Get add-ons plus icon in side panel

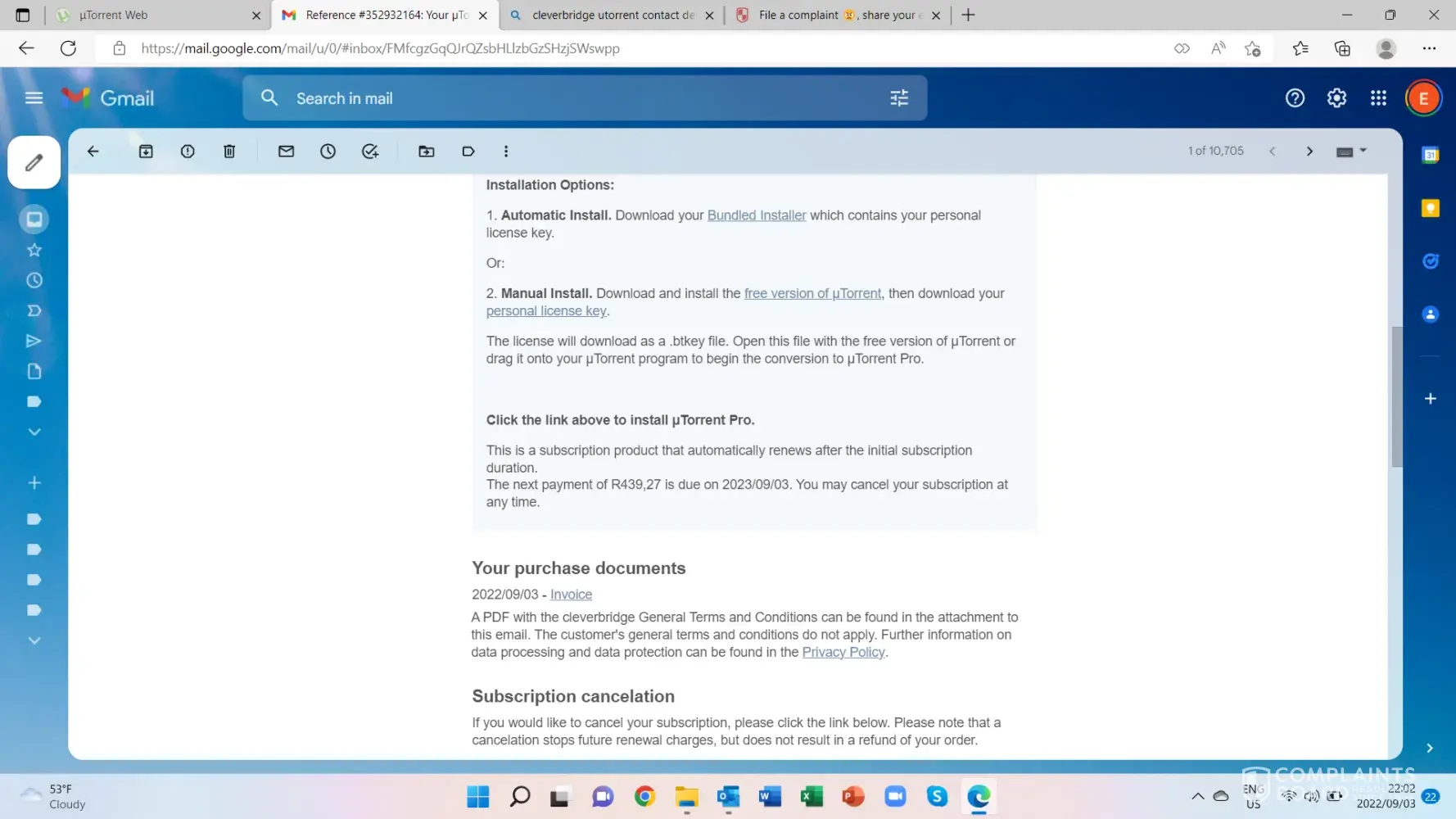1431,399
